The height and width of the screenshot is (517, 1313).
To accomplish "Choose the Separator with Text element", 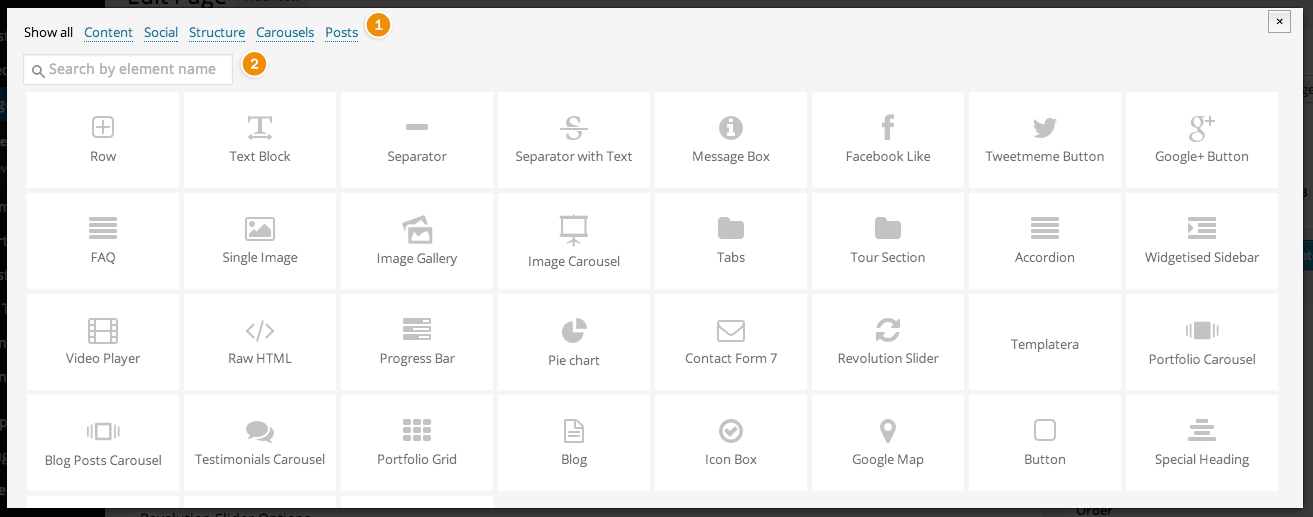I will tap(574, 139).
